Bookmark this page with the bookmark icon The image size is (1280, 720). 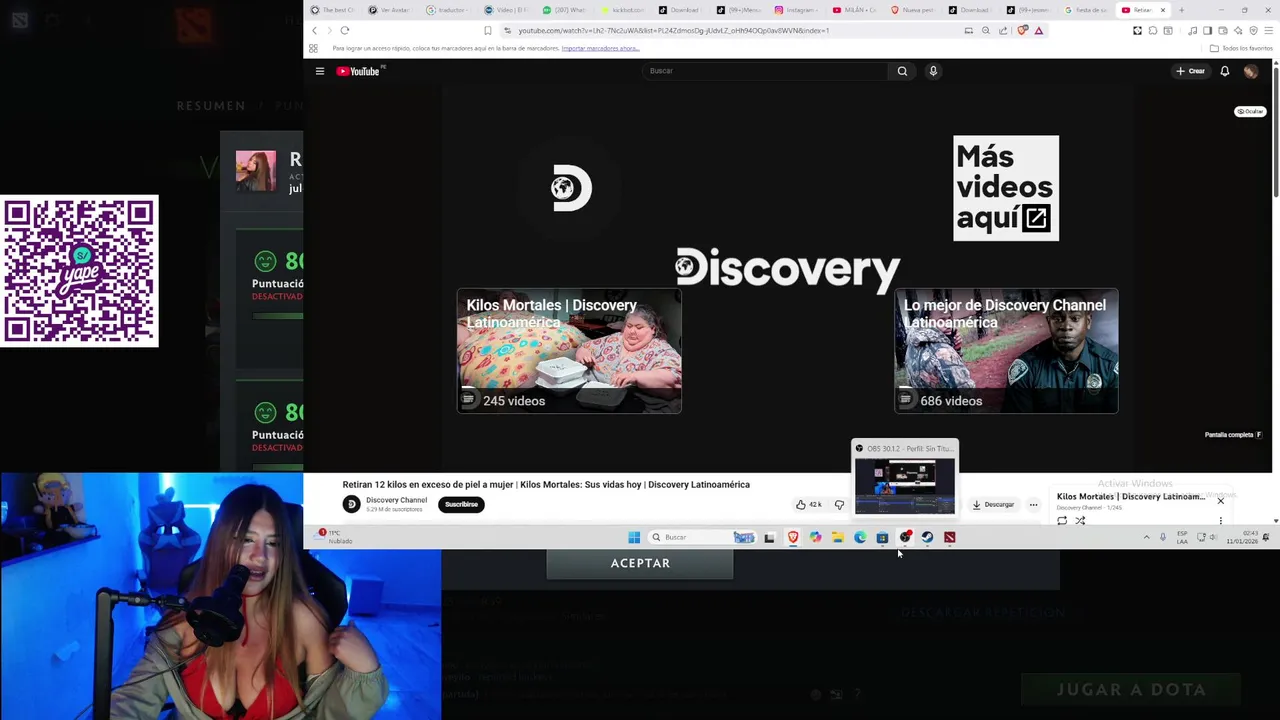click(x=487, y=30)
